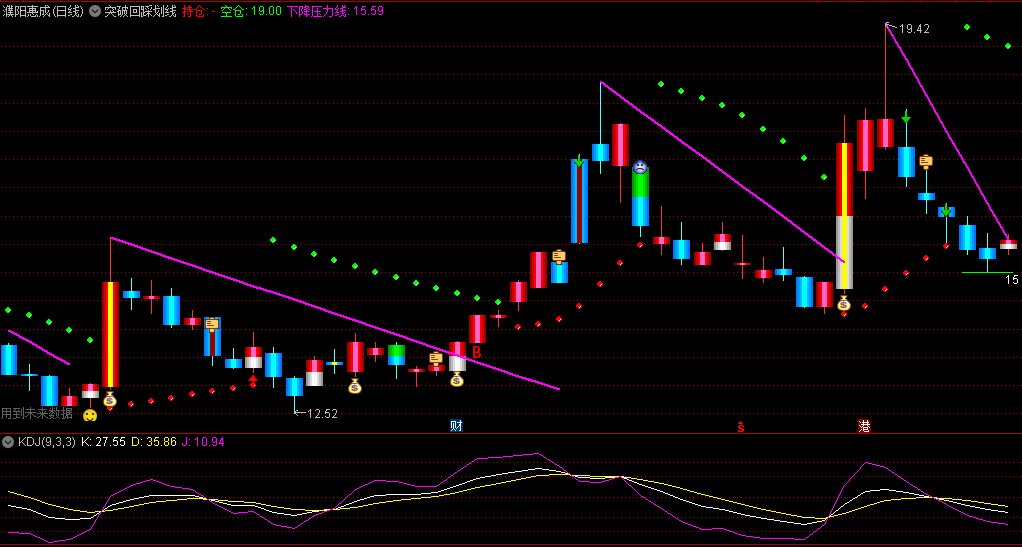Click the money bag directly above 财 marker
This screenshot has height=547, width=1022.
point(457,379)
